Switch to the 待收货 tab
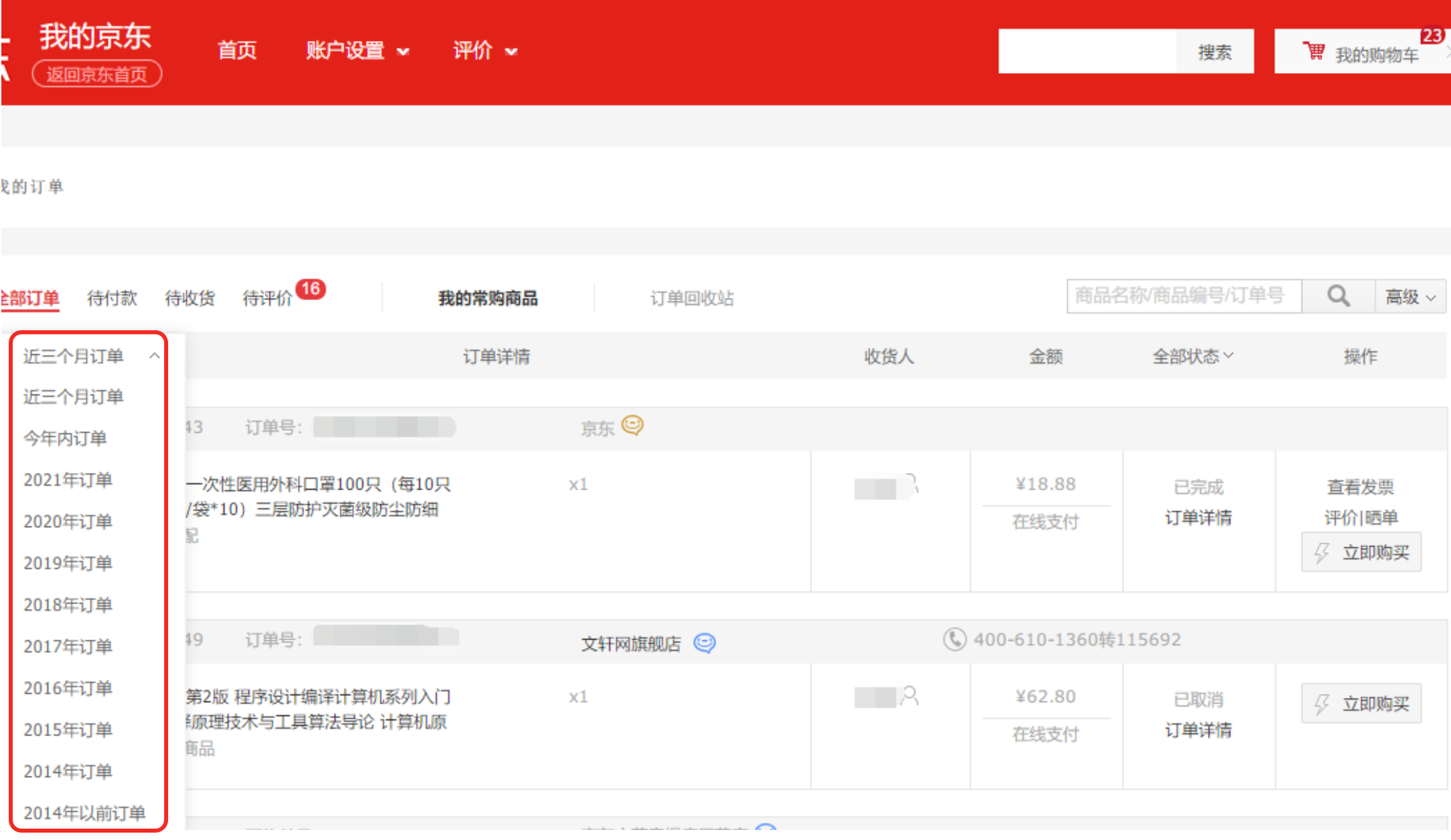 tap(190, 298)
